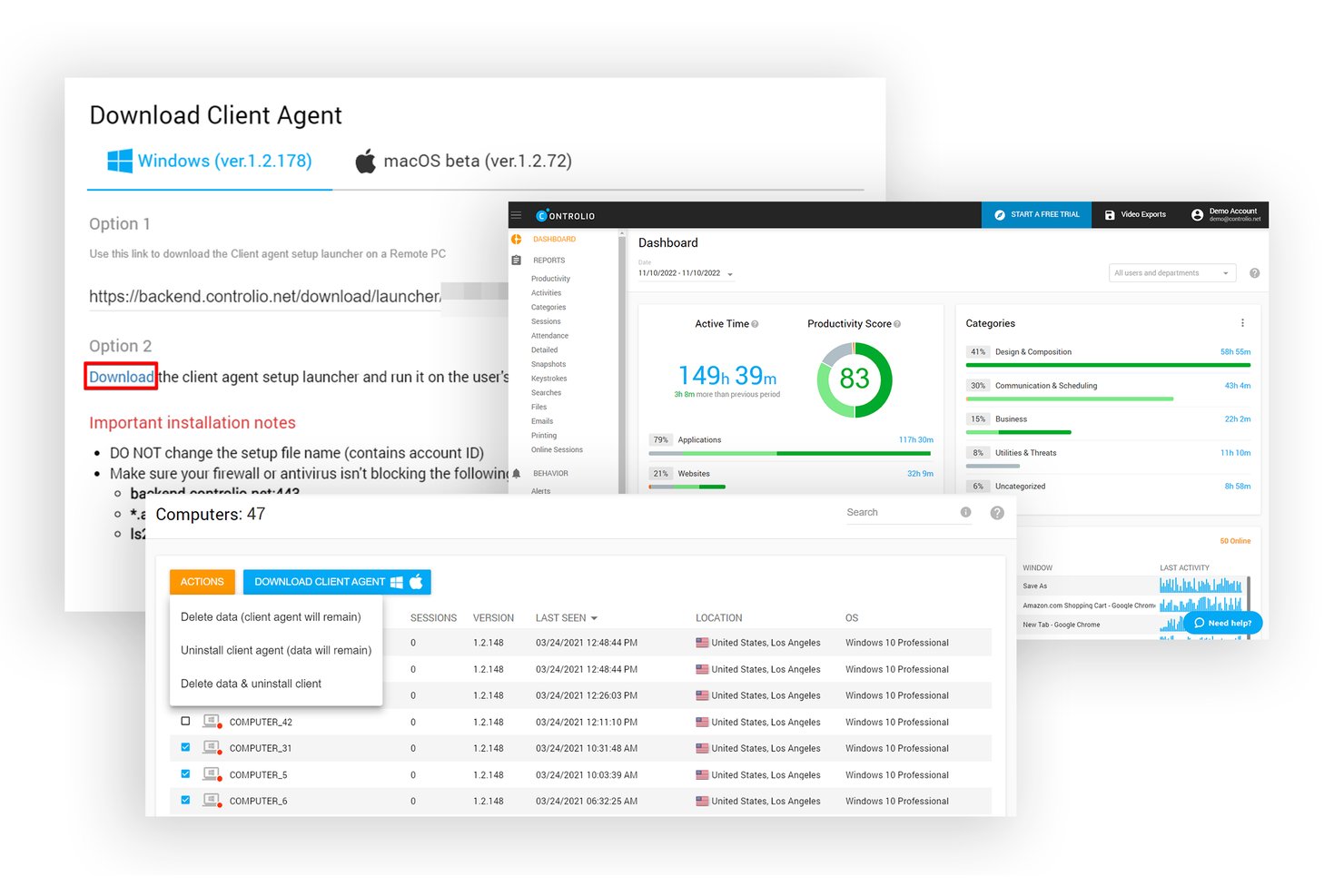Image resolution: width=1344 pixels, height=896 pixels.
Task: Select macOS beta (ver.1.2.72) tab
Action: coord(463,162)
